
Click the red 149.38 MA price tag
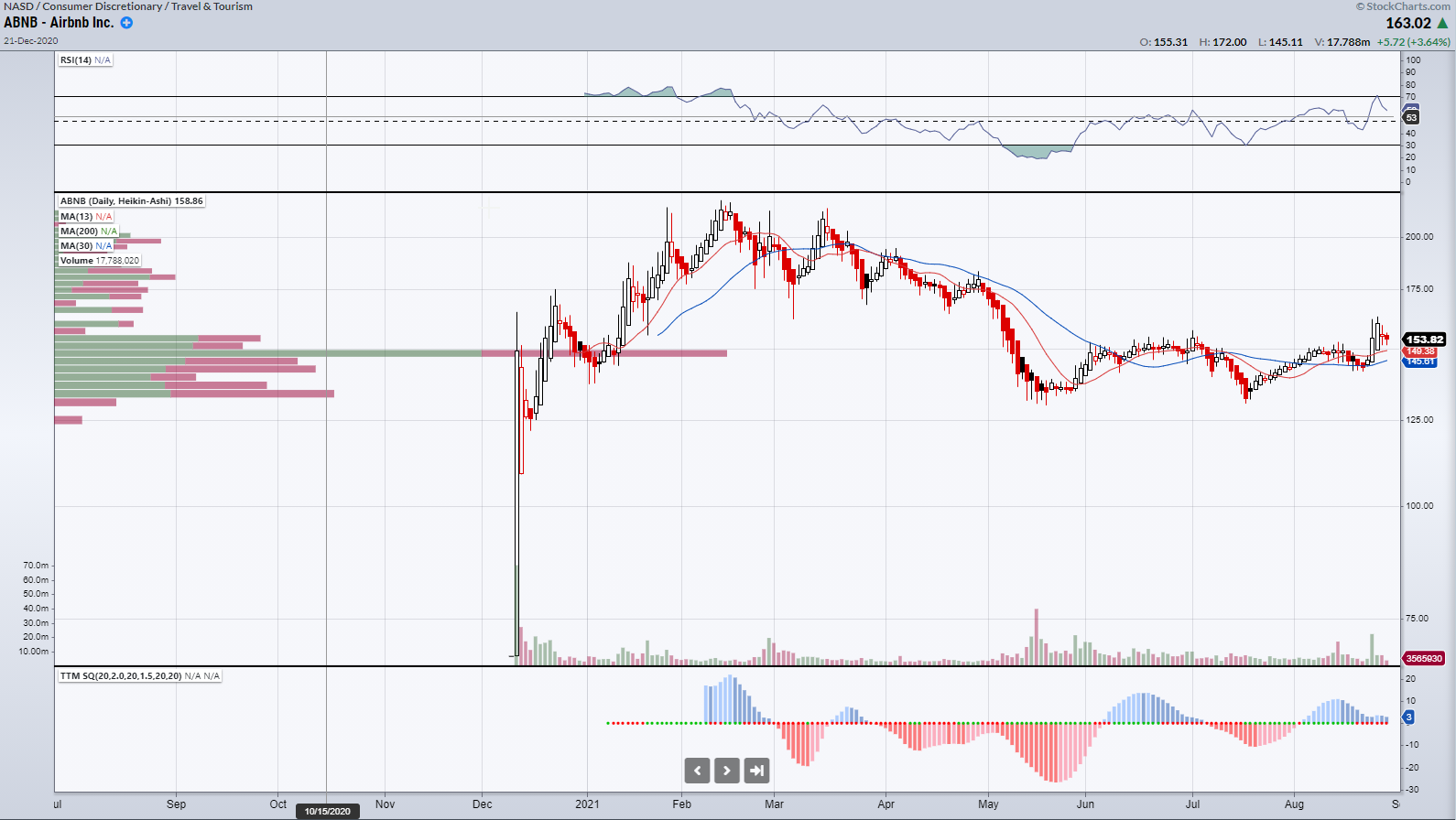pyautogui.click(x=1420, y=351)
